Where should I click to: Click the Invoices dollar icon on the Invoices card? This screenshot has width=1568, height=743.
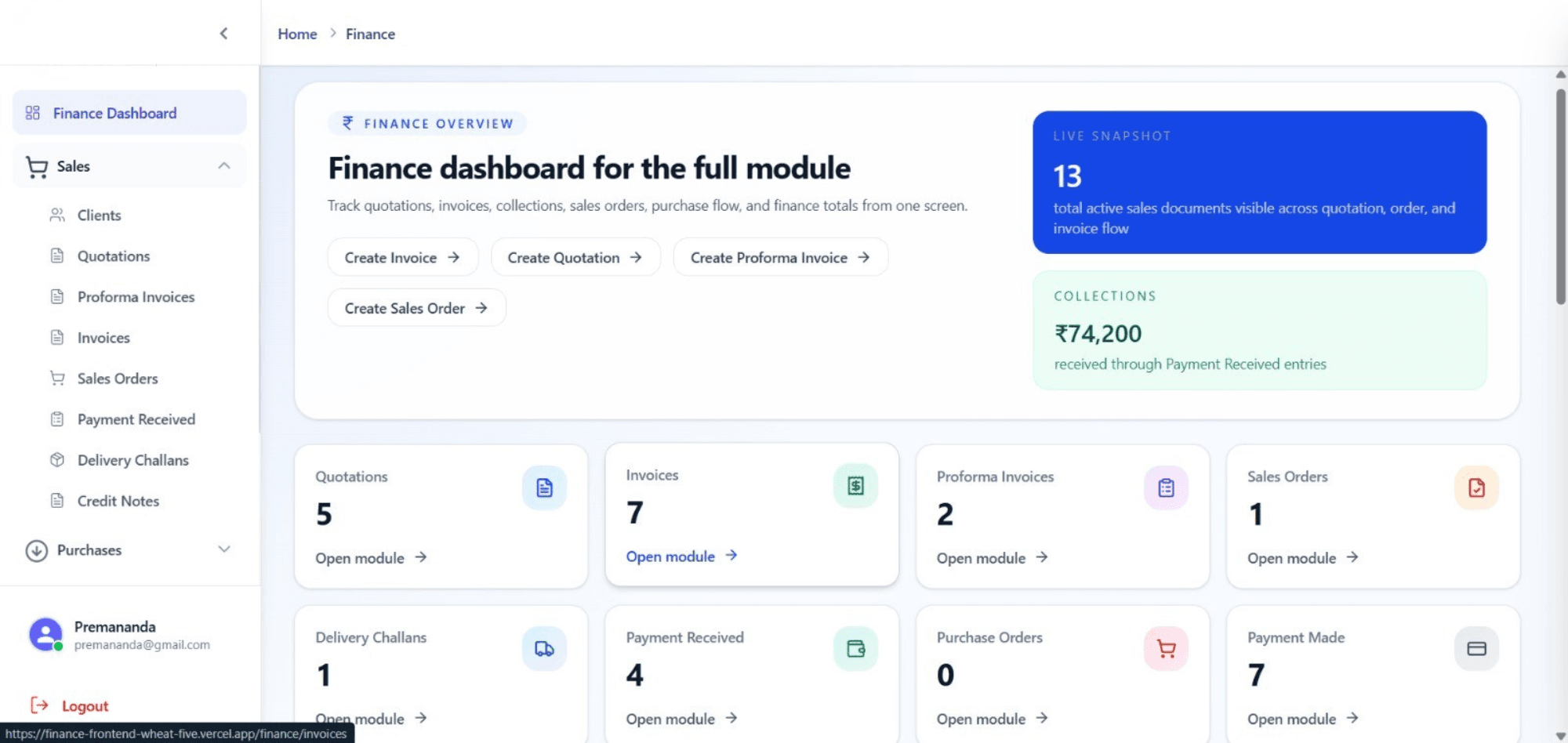855,485
